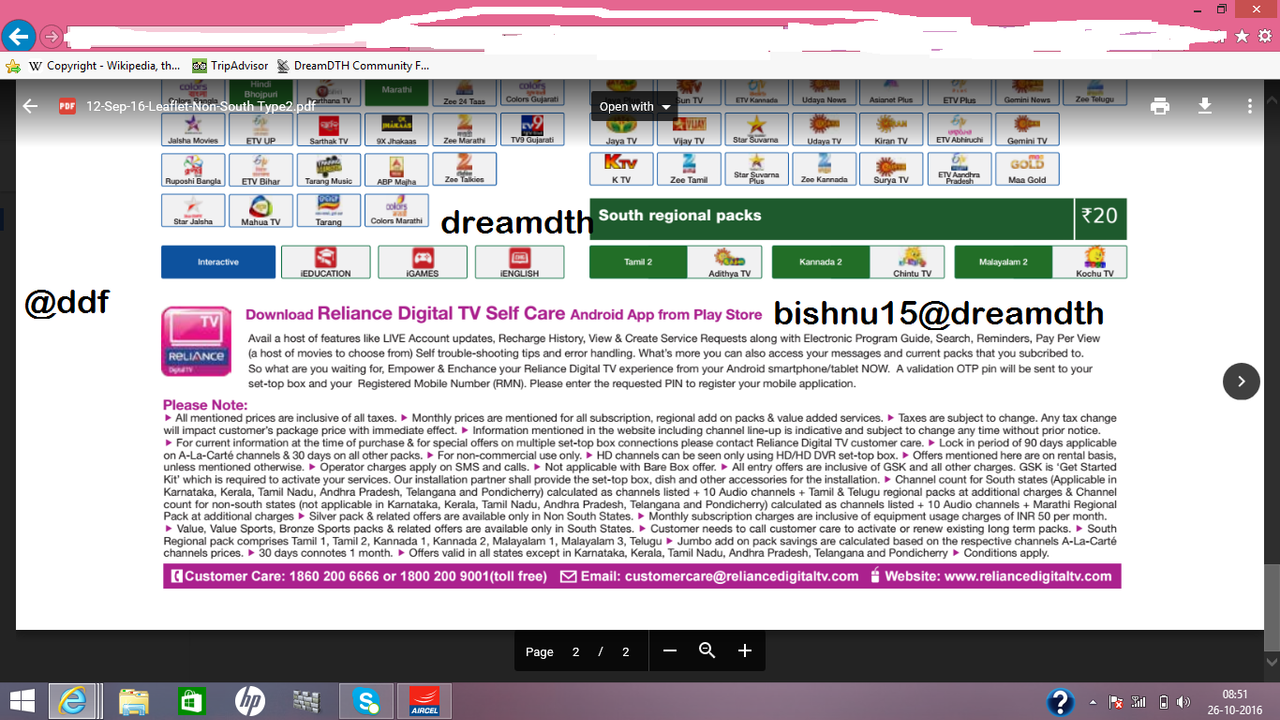The height and width of the screenshot is (720, 1280).
Task: Click the Jalsha Movies channel tile
Action: pos(194,130)
